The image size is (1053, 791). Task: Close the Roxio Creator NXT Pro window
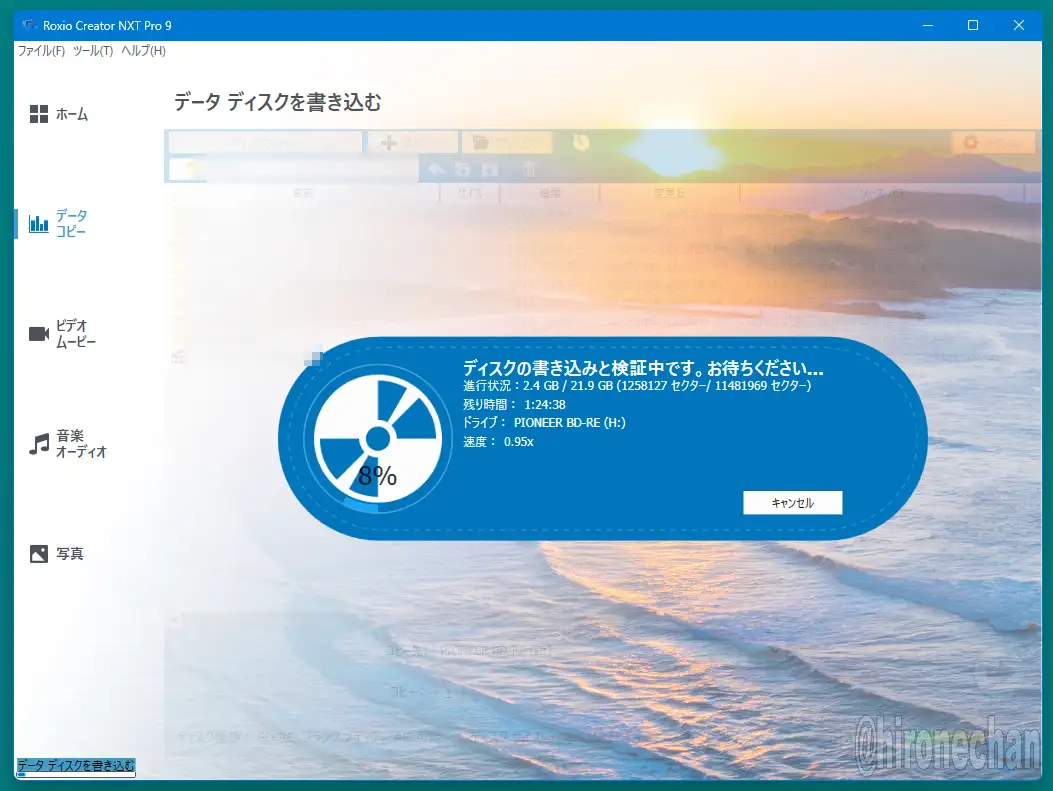(x=1020, y=25)
